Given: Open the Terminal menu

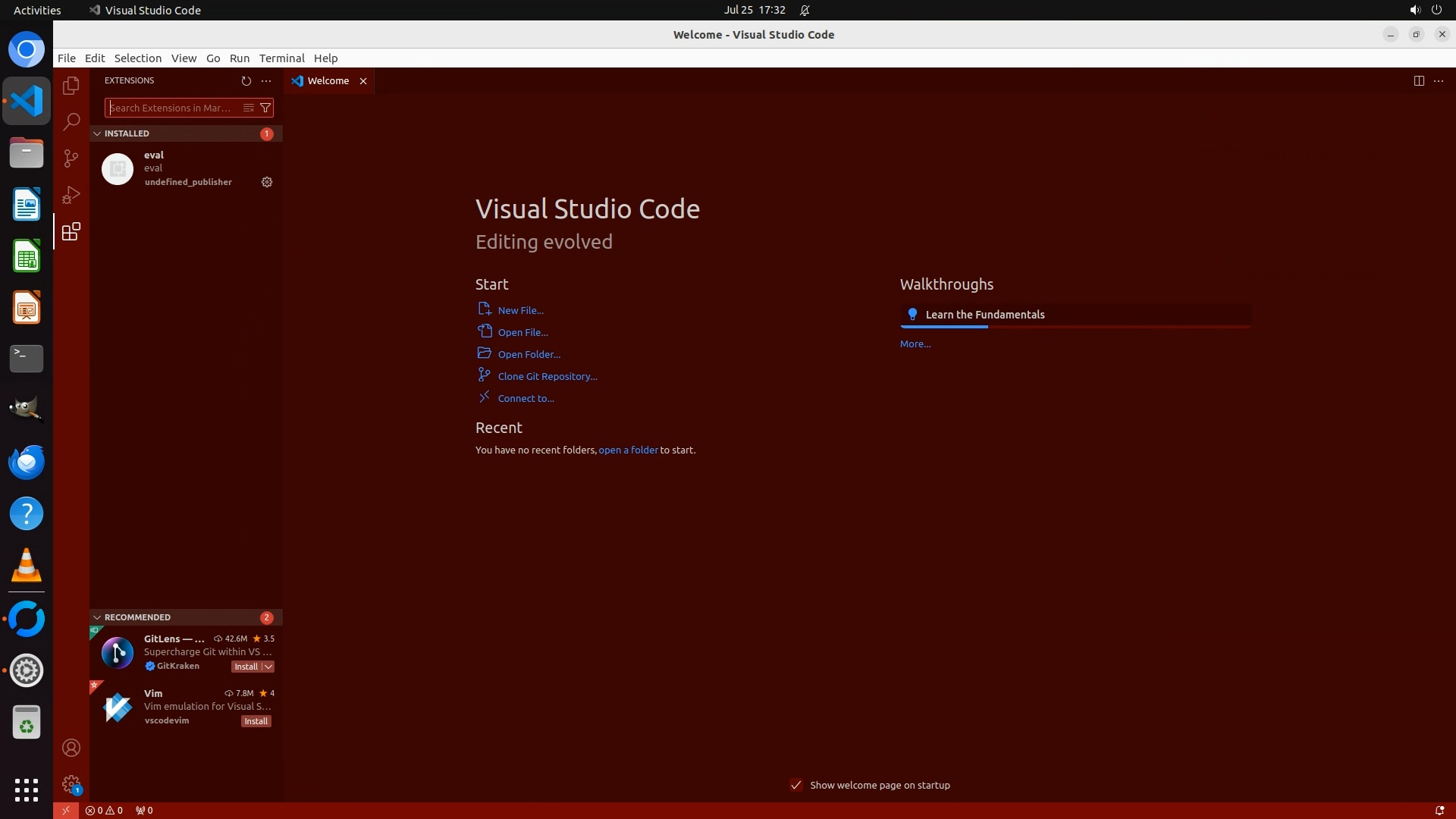Looking at the screenshot, I should click(281, 58).
